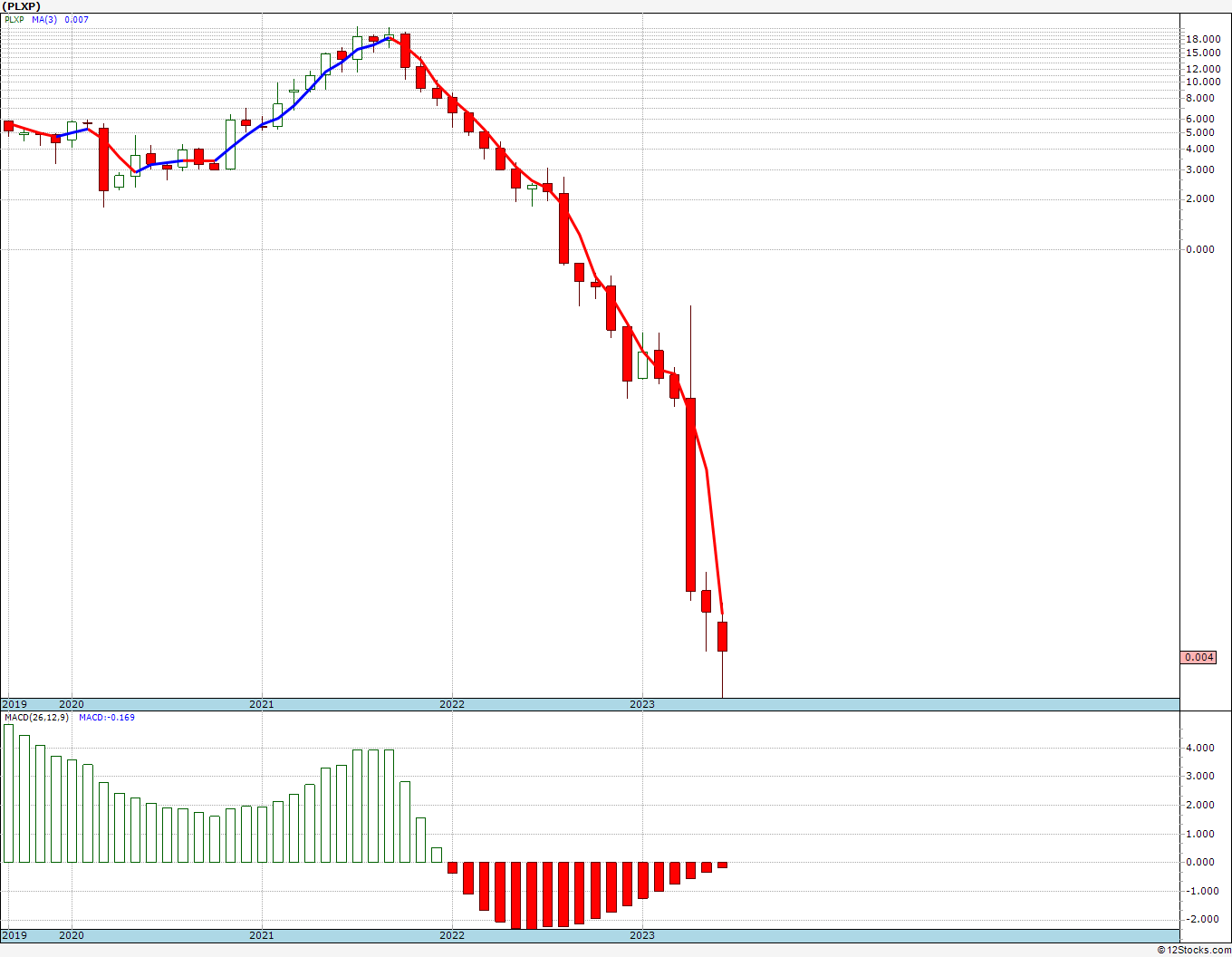Click the highlighted 0.004 current price tag
The height and width of the screenshot is (957, 1232).
(1199, 657)
